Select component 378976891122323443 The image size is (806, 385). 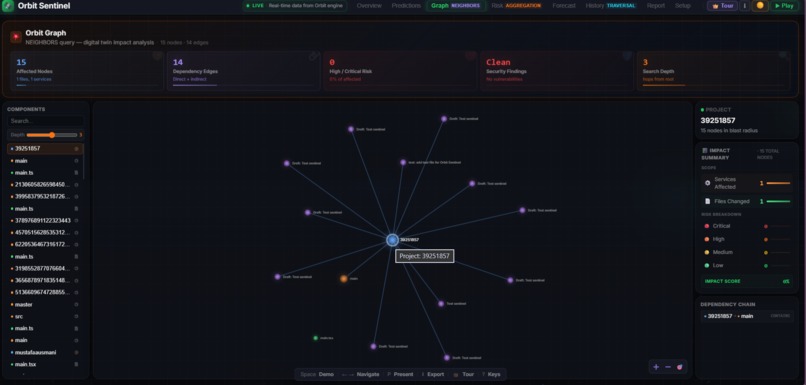[45, 221]
